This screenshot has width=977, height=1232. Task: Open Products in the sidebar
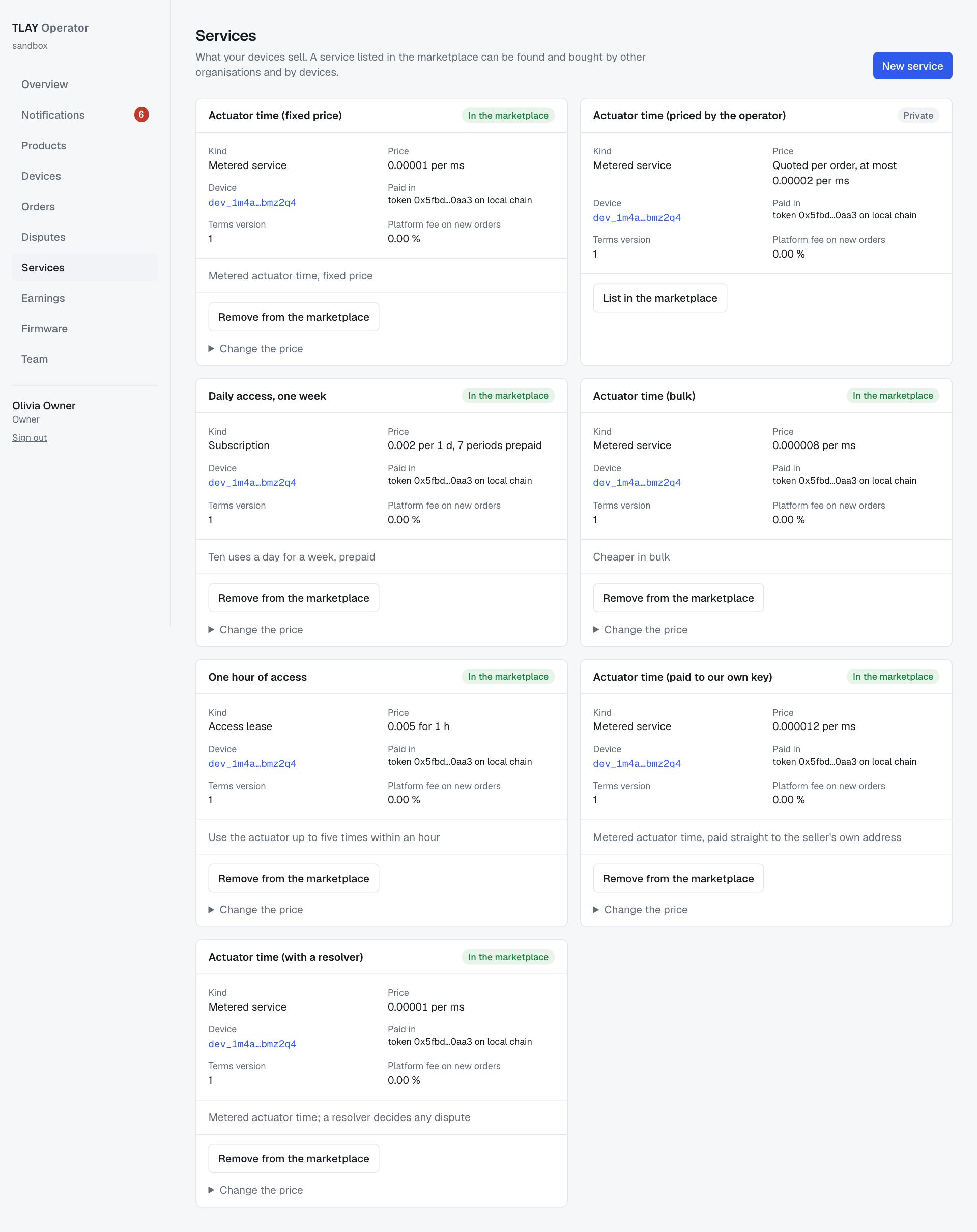point(84,146)
